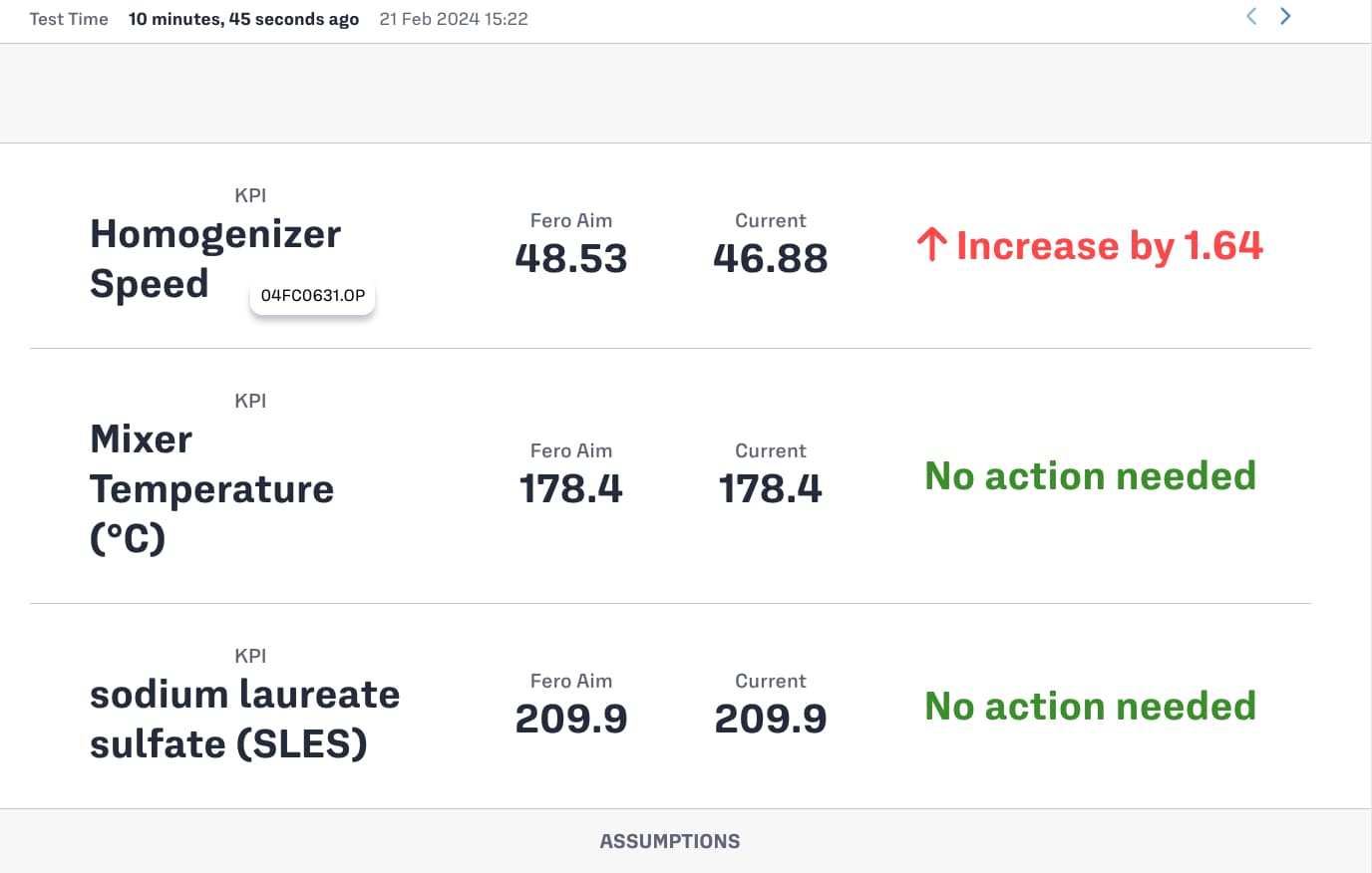Image resolution: width=1372 pixels, height=873 pixels.
Task: Go to the previous test with left chevron
Action: [x=1251, y=16]
